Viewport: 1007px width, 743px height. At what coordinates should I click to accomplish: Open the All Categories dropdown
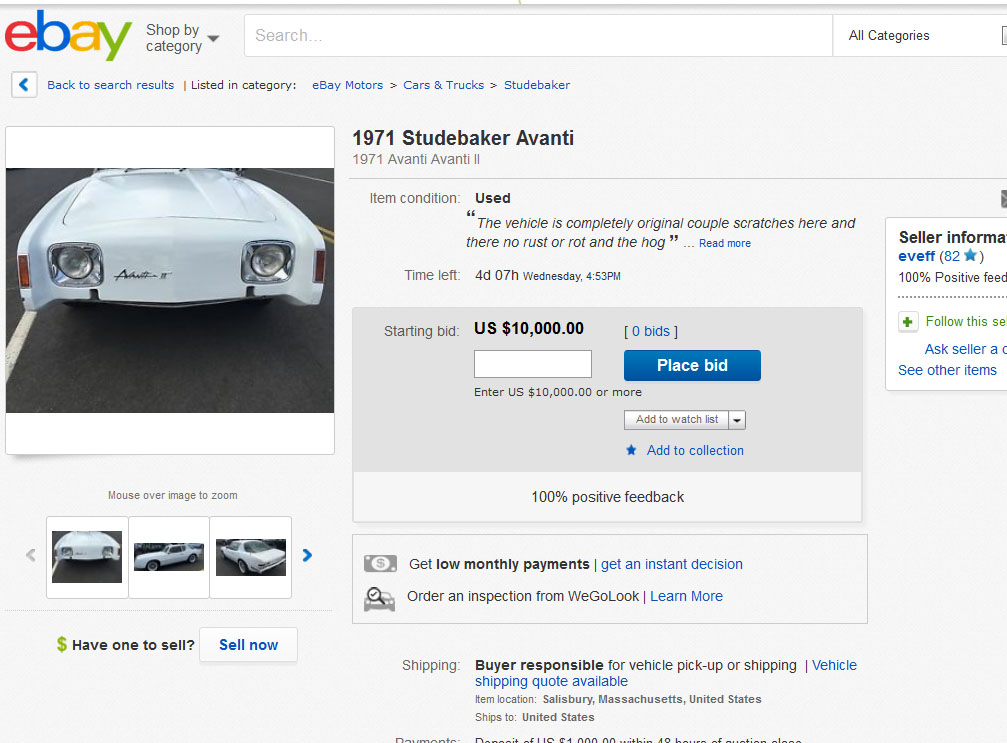point(920,36)
